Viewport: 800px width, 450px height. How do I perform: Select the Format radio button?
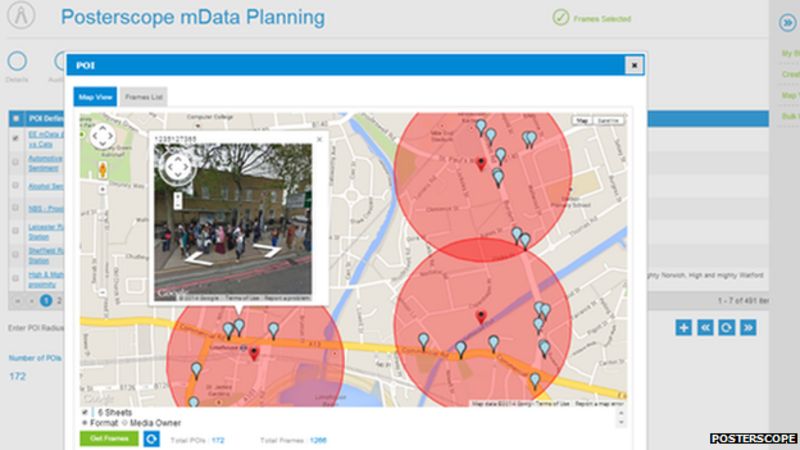click(x=85, y=423)
